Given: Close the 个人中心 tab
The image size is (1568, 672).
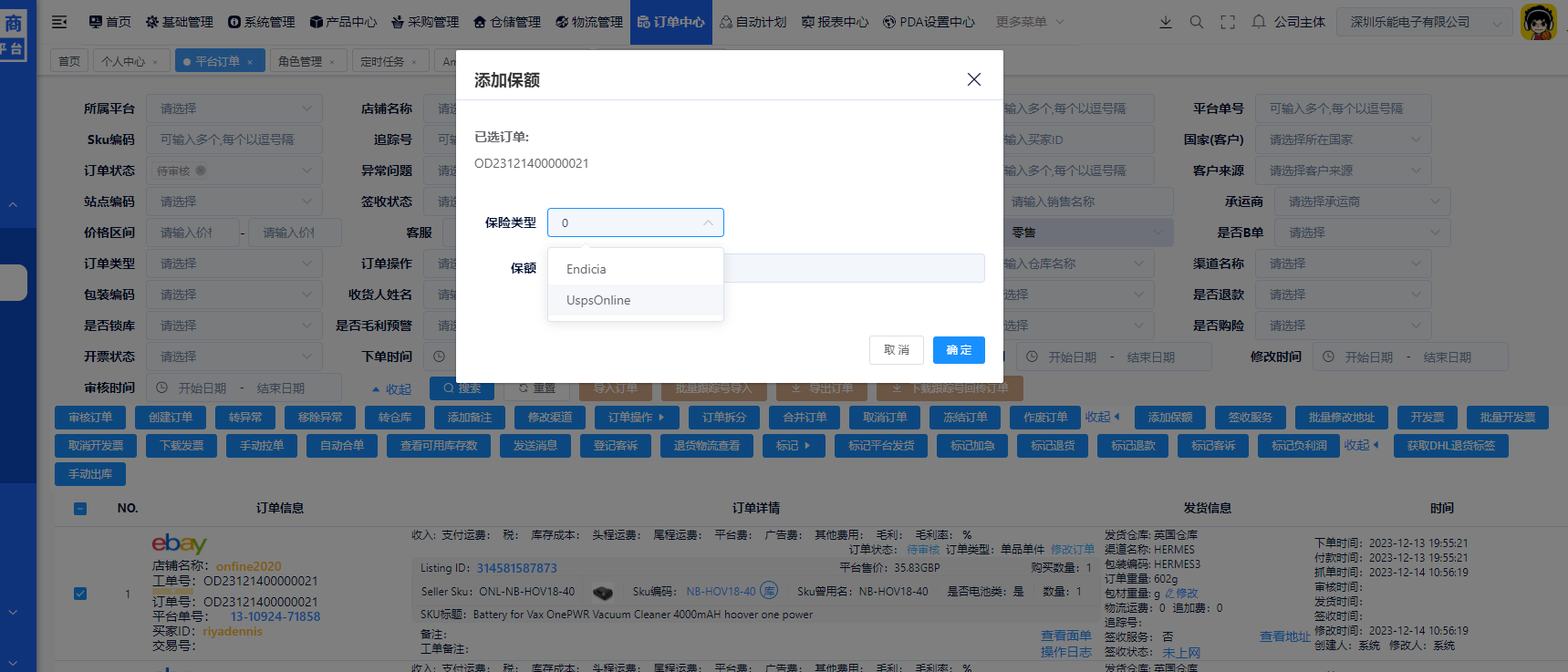Looking at the screenshot, I should (x=155, y=62).
